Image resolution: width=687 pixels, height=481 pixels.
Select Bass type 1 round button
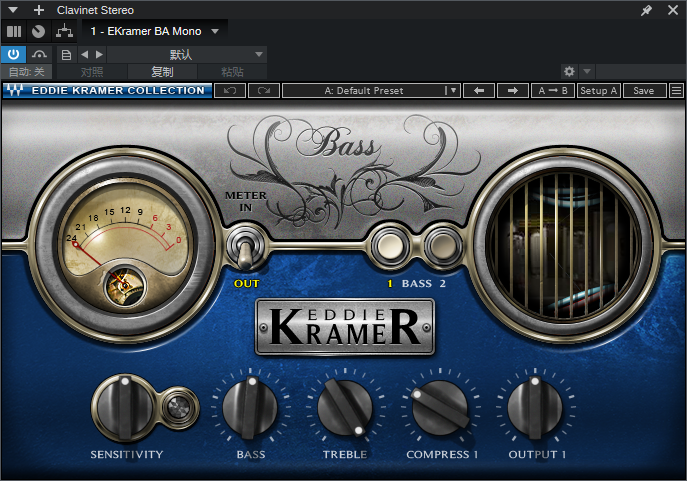point(390,246)
